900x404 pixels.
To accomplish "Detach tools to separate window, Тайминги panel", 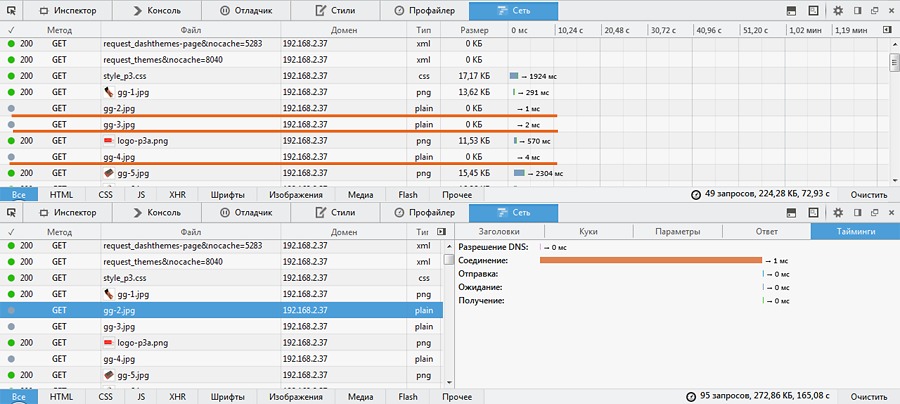I will [874, 212].
